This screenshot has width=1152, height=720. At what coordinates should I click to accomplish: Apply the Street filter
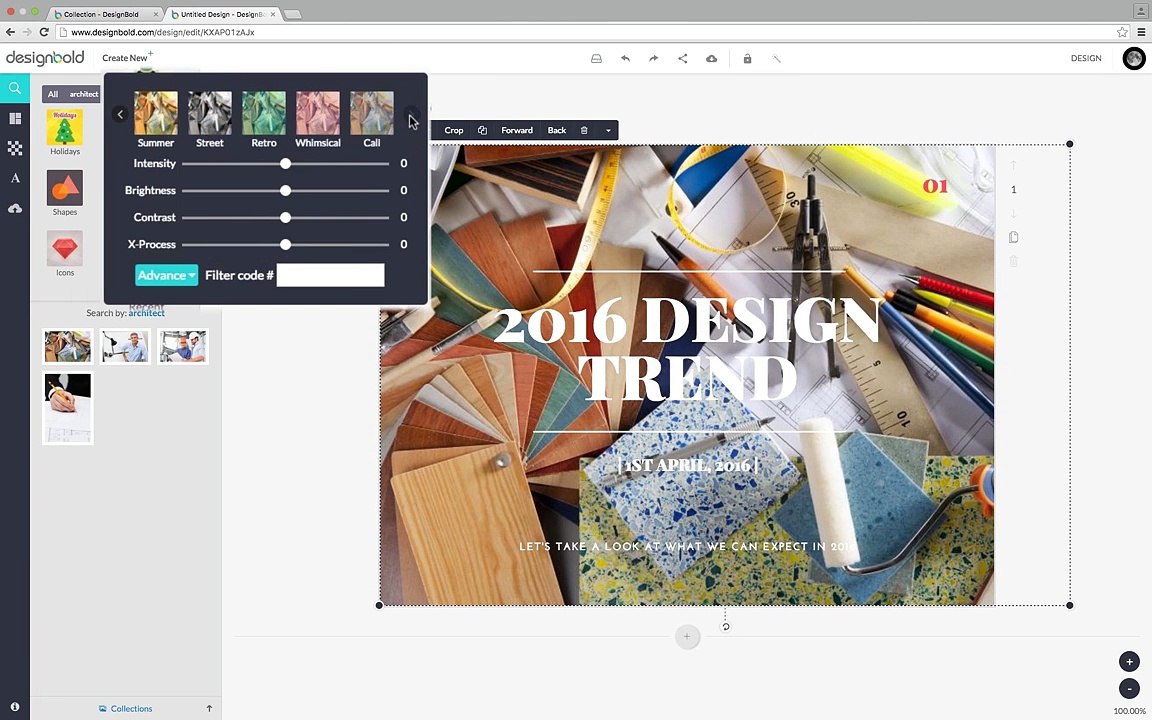pyautogui.click(x=209, y=120)
